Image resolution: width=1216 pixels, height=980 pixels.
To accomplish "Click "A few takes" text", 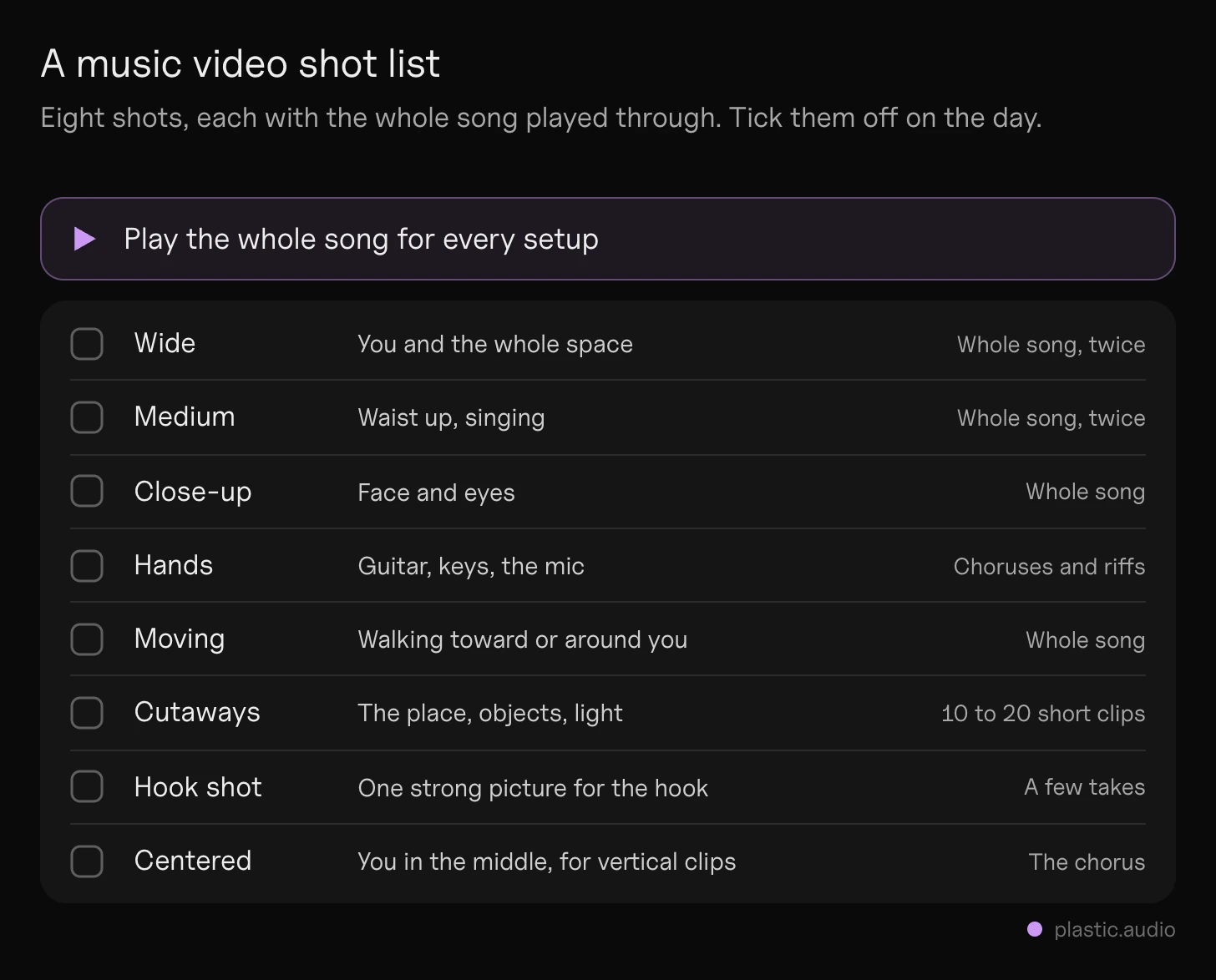I will point(1085,787).
